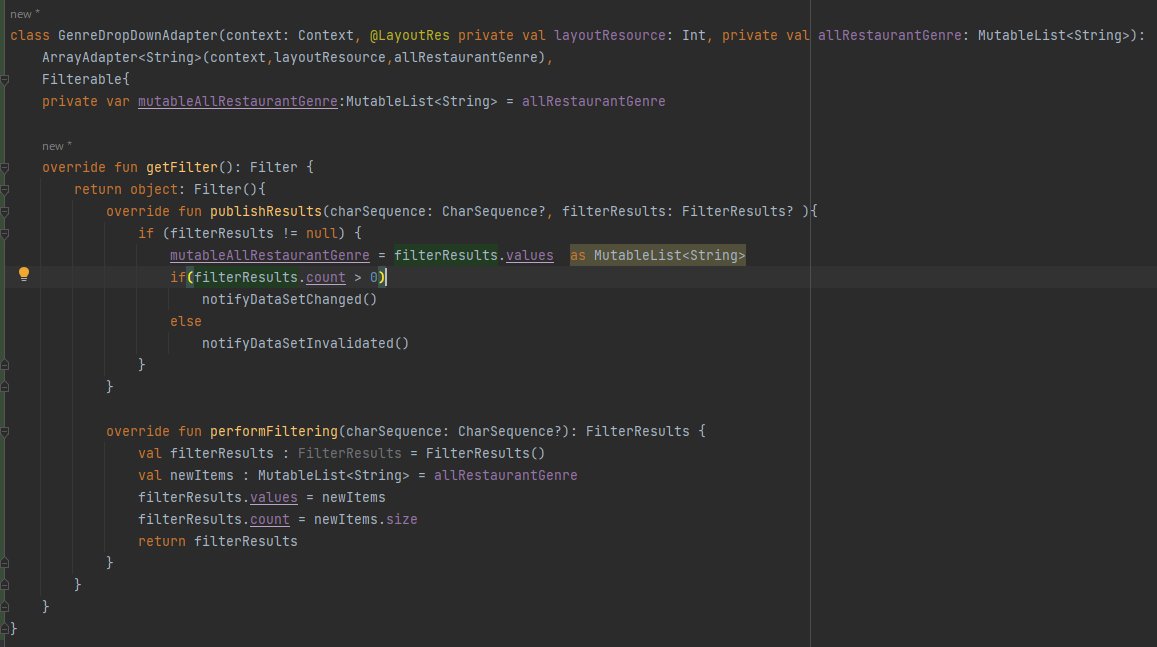The height and width of the screenshot is (647, 1157).
Task: Click the performFiltering function name
Action: click(x=274, y=432)
